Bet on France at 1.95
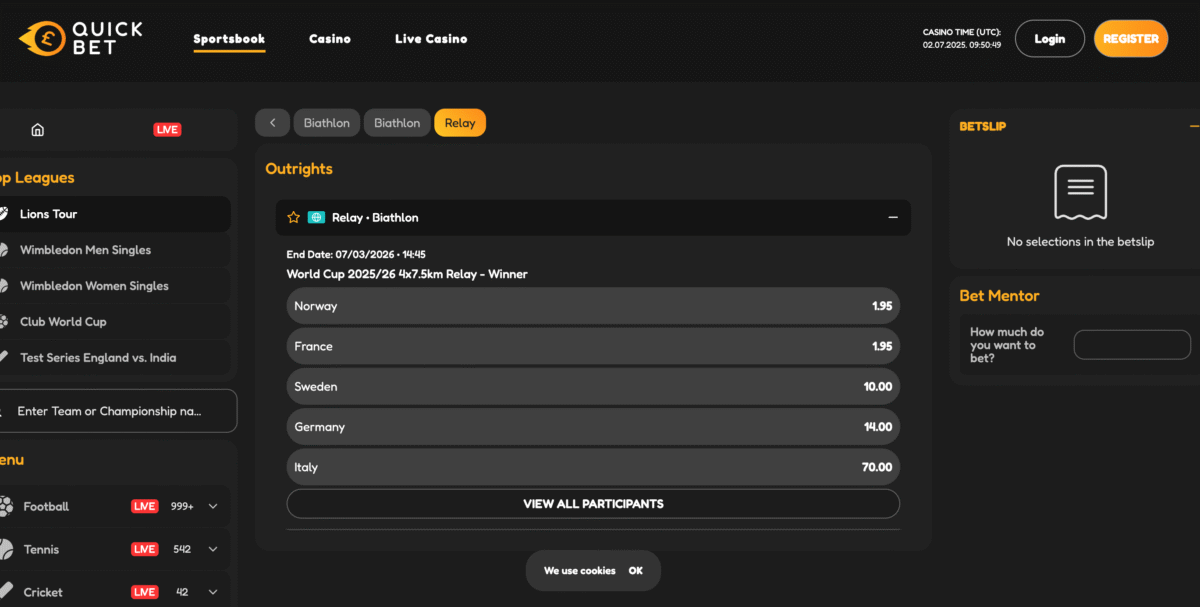1200x607 pixels. pyautogui.click(x=593, y=346)
